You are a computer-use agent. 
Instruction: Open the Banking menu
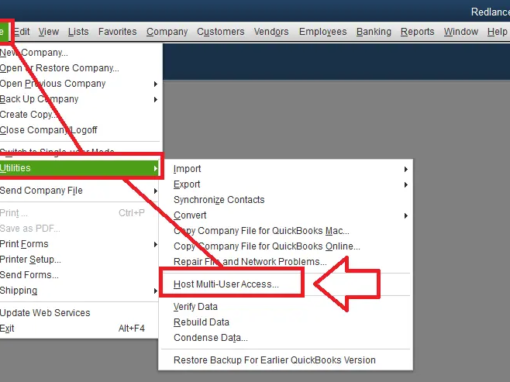point(374,32)
